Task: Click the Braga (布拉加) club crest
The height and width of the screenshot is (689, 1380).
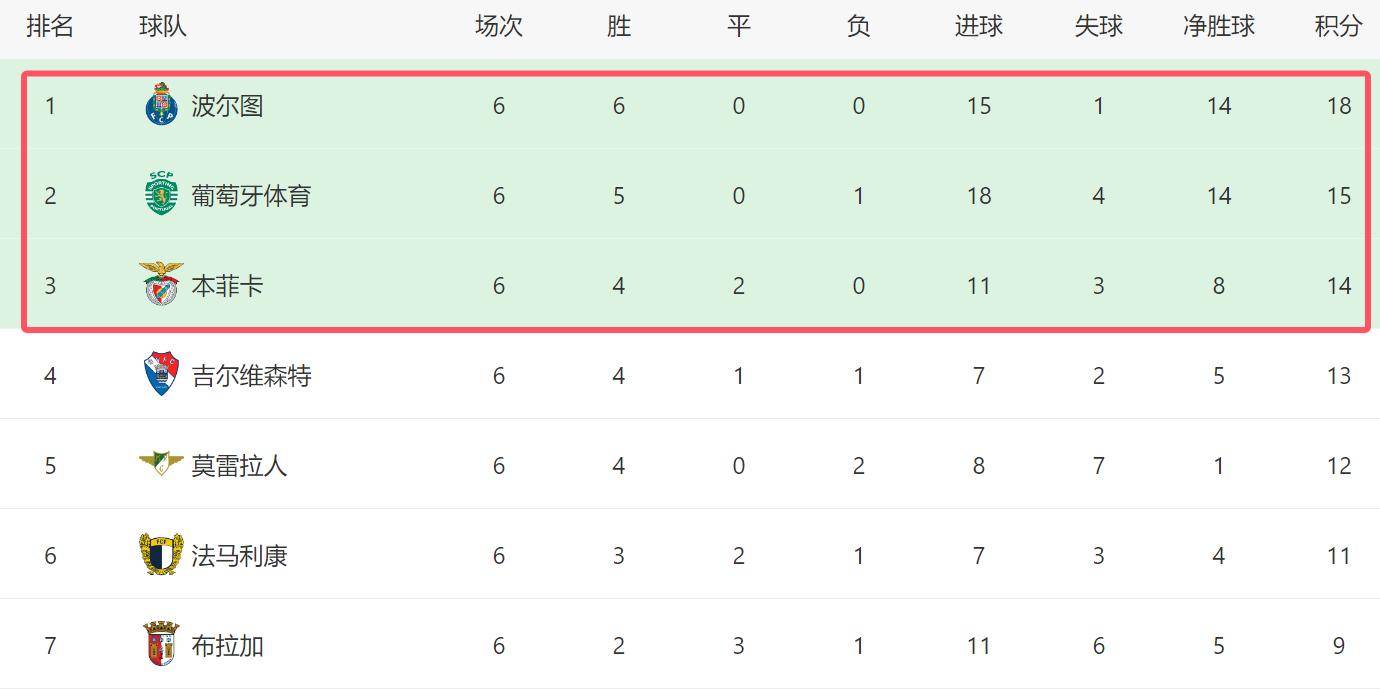Action: click(x=161, y=644)
